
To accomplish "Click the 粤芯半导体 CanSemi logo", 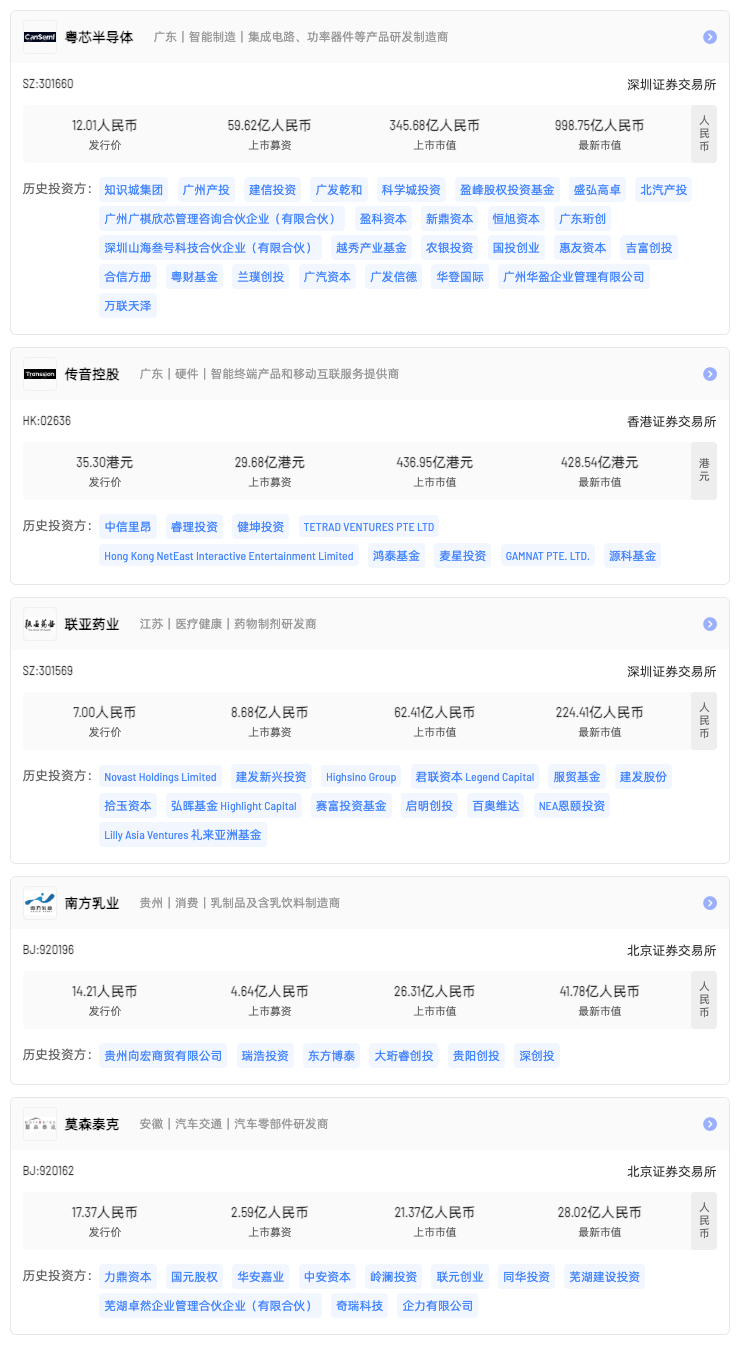I will pos(40,37).
